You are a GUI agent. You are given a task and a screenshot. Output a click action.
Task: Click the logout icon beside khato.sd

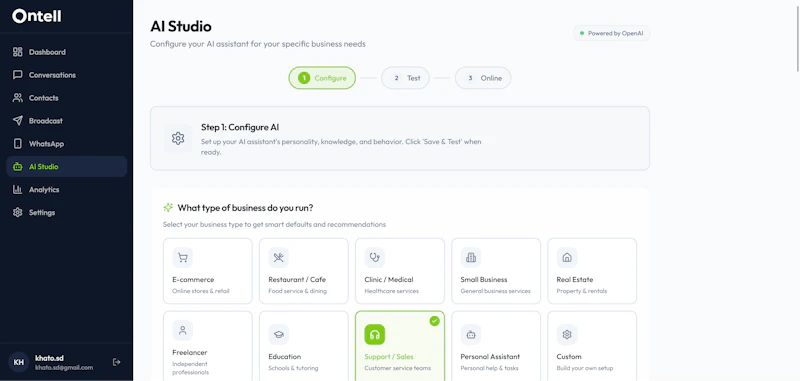click(116, 362)
